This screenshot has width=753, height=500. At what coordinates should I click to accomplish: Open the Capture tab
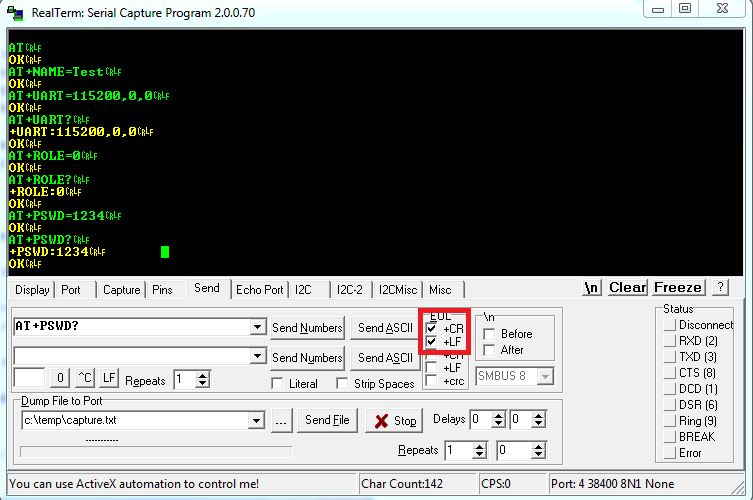pyautogui.click(x=121, y=290)
